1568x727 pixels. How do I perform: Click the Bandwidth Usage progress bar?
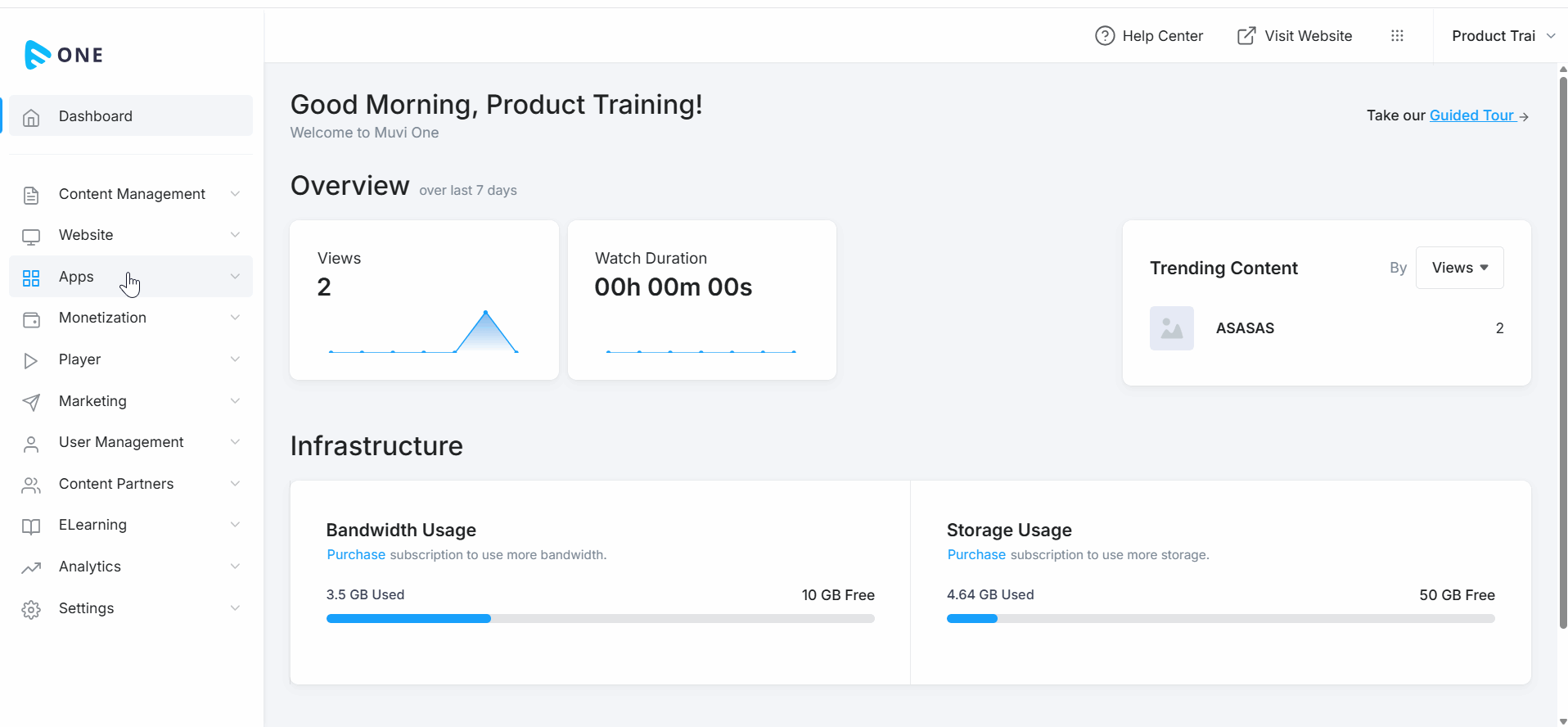tap(601, 619)
